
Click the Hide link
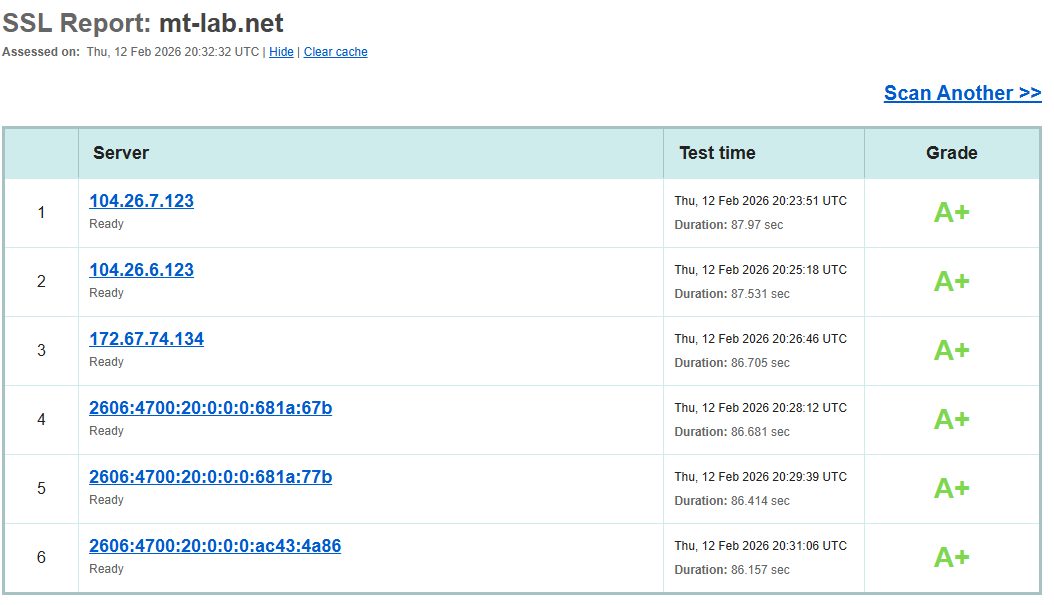pos(281,52)
